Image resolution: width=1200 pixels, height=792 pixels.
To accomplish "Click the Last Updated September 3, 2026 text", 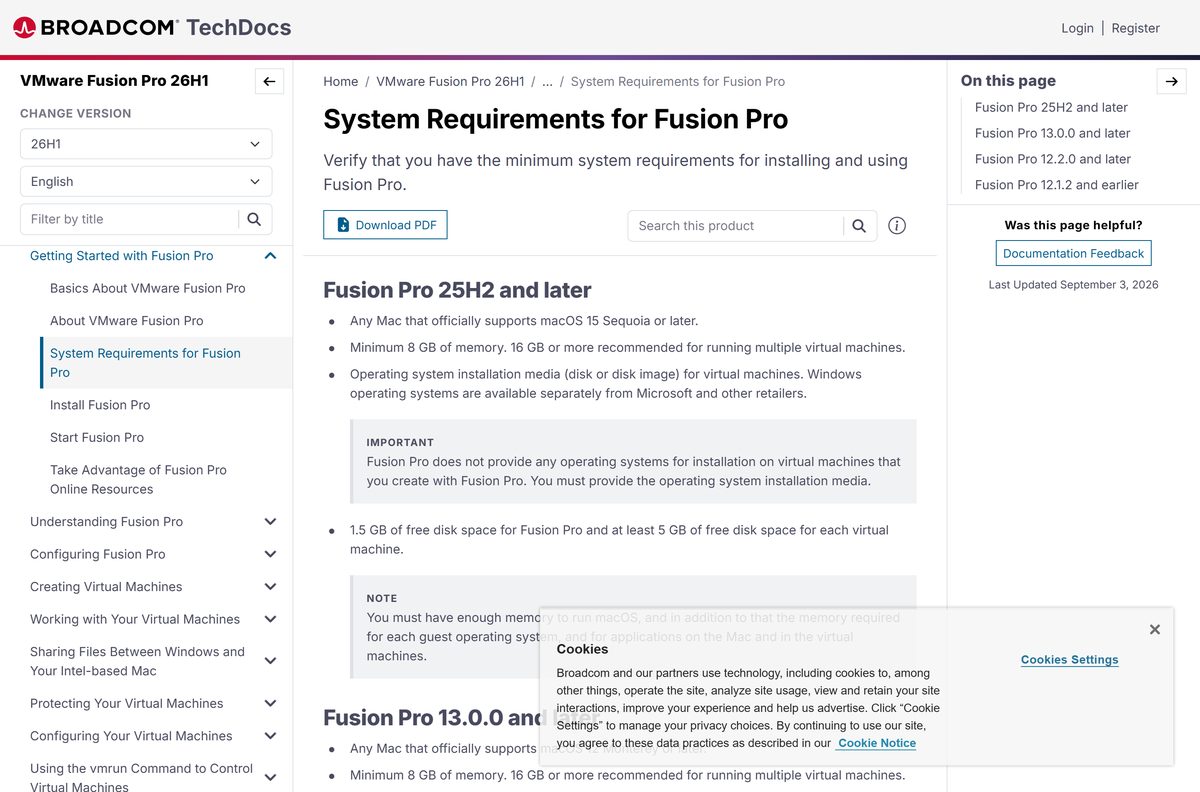I will (x=1073, y=285).
